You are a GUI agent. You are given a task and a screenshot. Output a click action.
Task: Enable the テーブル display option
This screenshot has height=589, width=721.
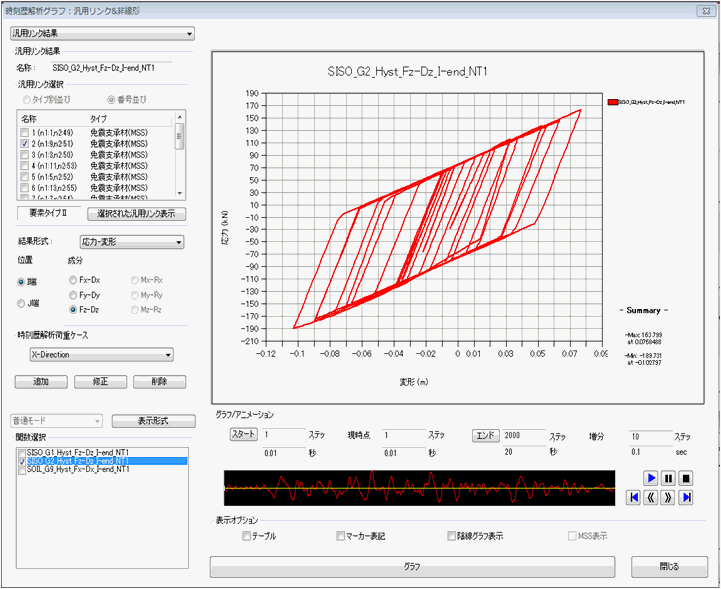(246, 536)
